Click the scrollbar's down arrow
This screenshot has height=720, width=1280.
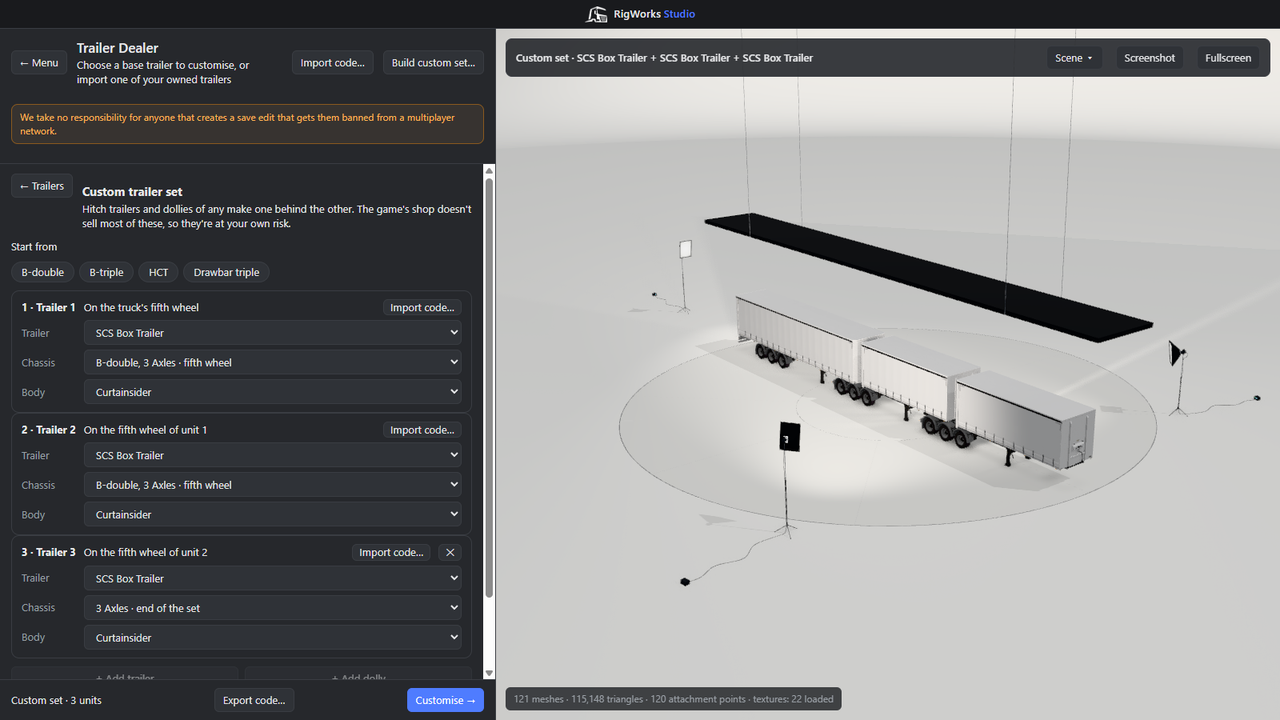coord(489,673)
